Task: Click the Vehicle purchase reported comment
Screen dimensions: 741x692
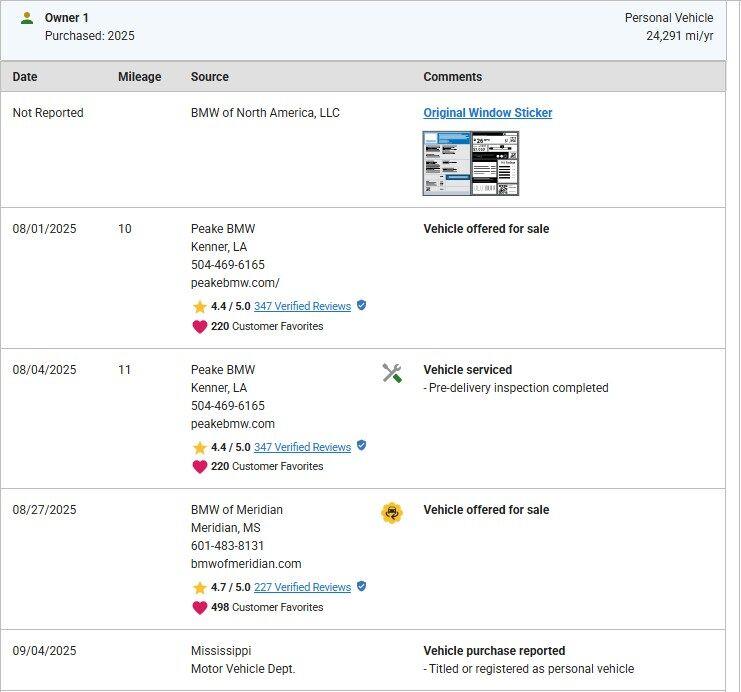Action: [494, 650]
